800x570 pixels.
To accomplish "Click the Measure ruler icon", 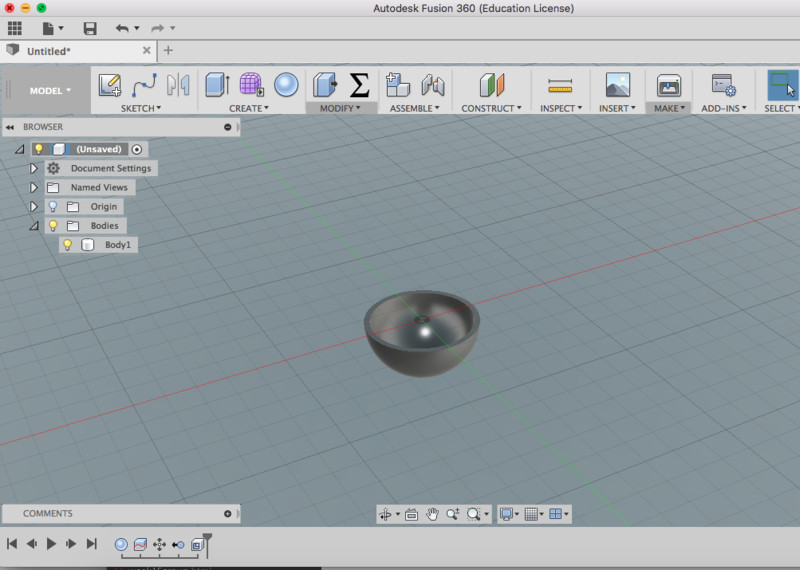I will [x=560, y=85].
